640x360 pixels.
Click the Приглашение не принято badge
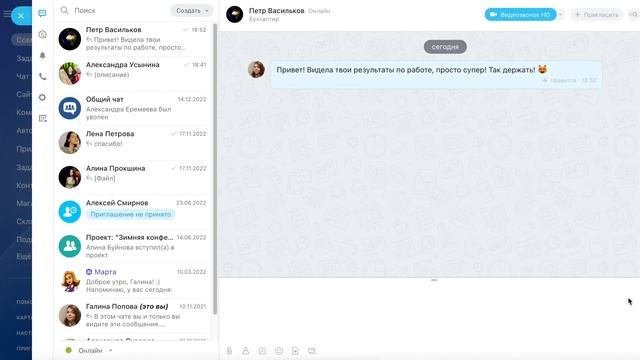click(x=131, y=214)
